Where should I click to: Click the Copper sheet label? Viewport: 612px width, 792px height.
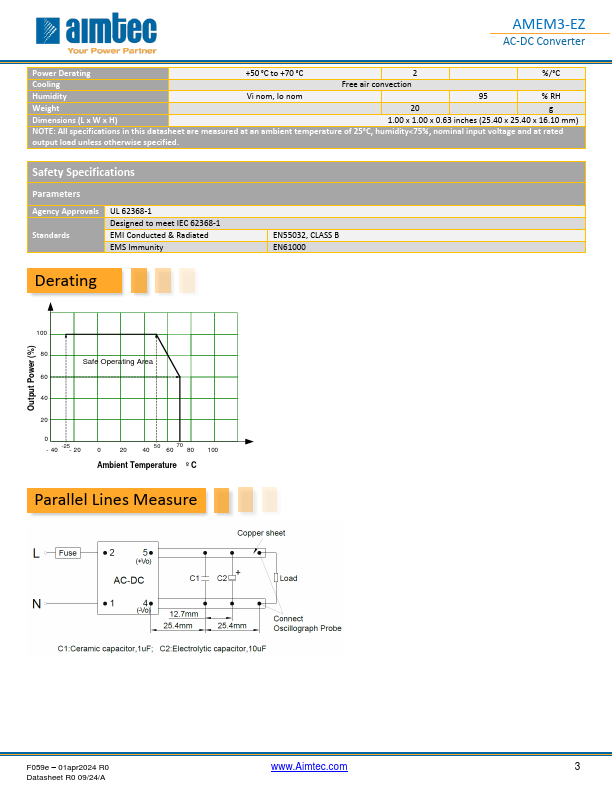tap(261, 533)
